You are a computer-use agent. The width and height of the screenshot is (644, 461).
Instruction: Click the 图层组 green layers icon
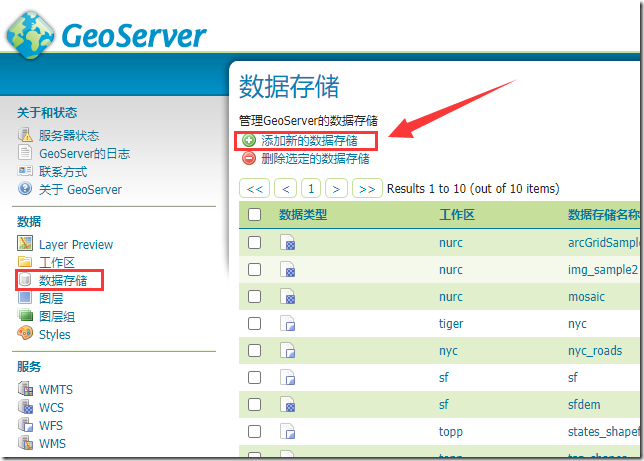(25, 316)
